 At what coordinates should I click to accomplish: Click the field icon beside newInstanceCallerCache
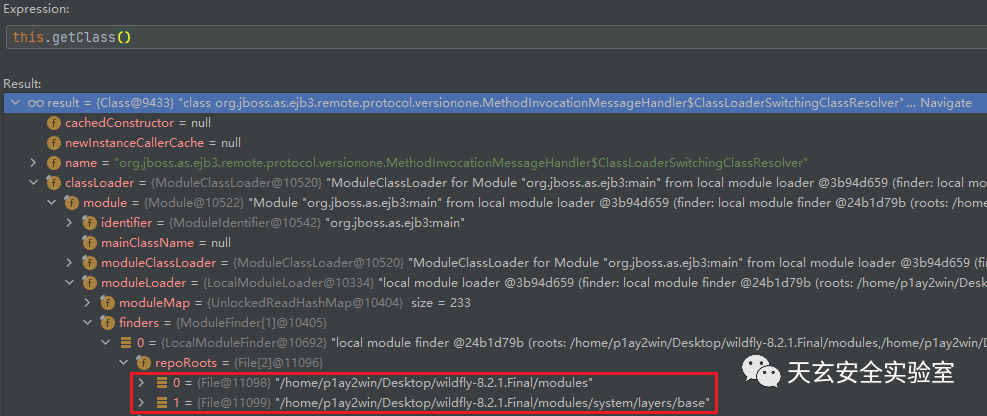(x=54, y=143)
